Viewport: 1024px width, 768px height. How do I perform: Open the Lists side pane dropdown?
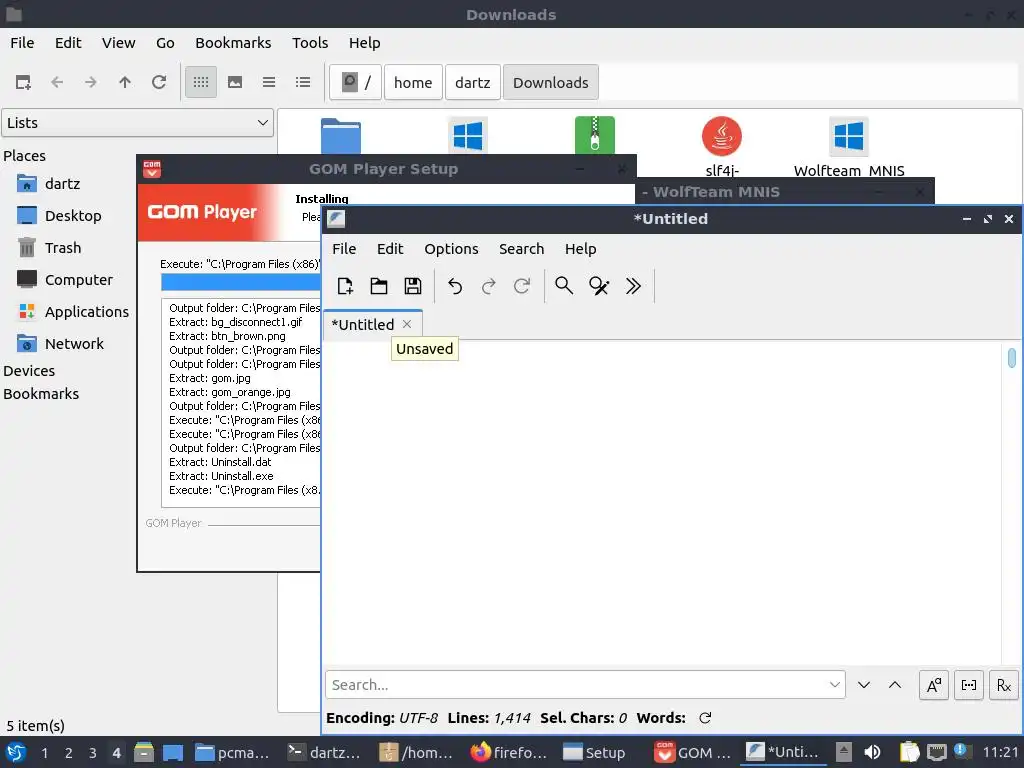point(138,123)
